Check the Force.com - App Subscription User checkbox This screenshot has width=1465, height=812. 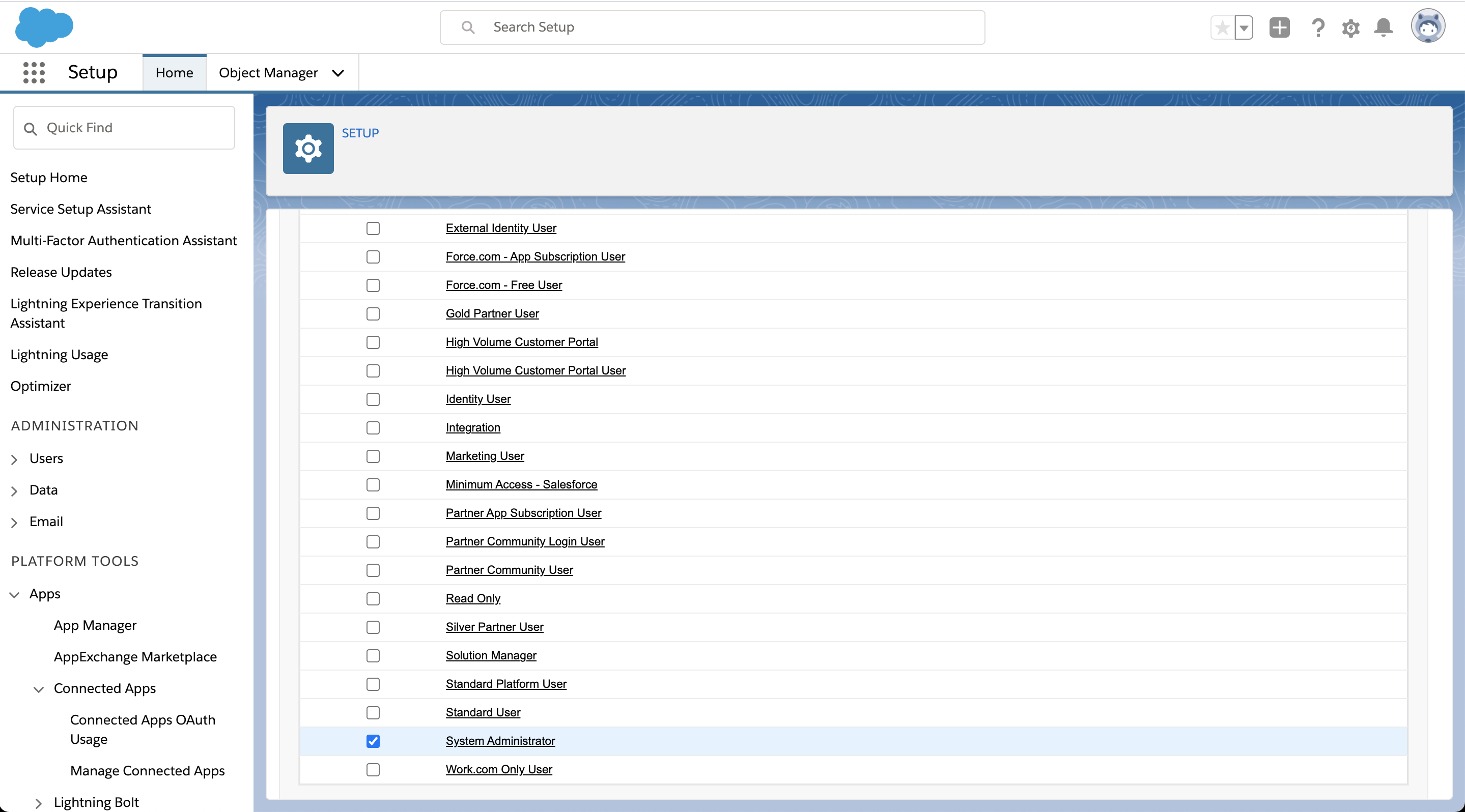(373, 257)
